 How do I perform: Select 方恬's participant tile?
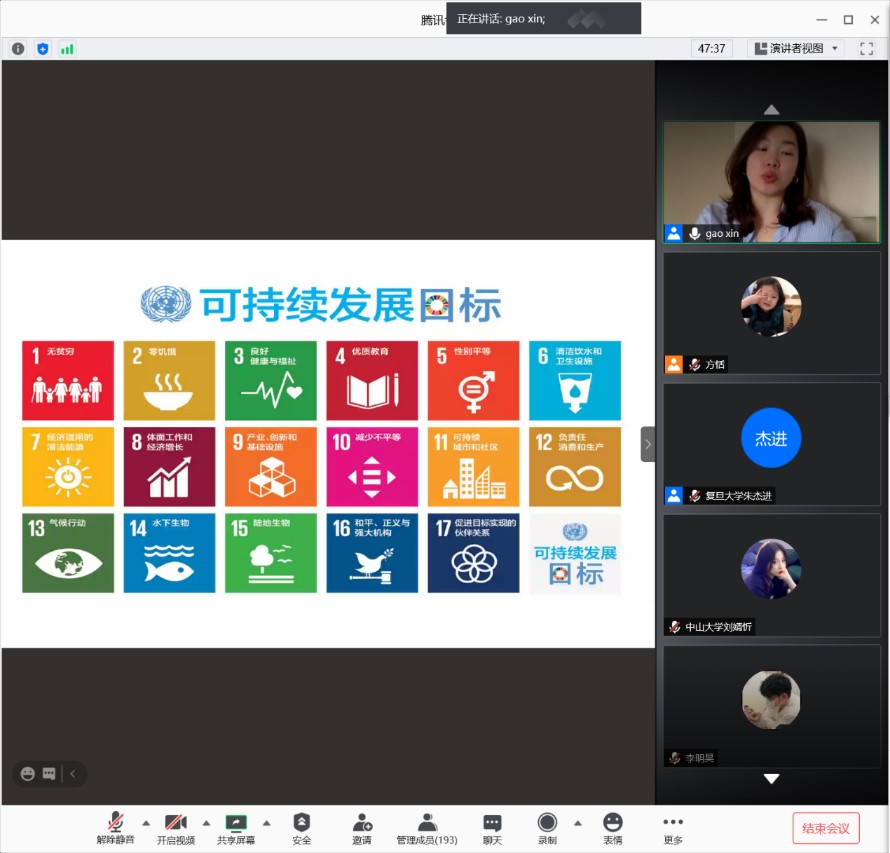point(771,313)
